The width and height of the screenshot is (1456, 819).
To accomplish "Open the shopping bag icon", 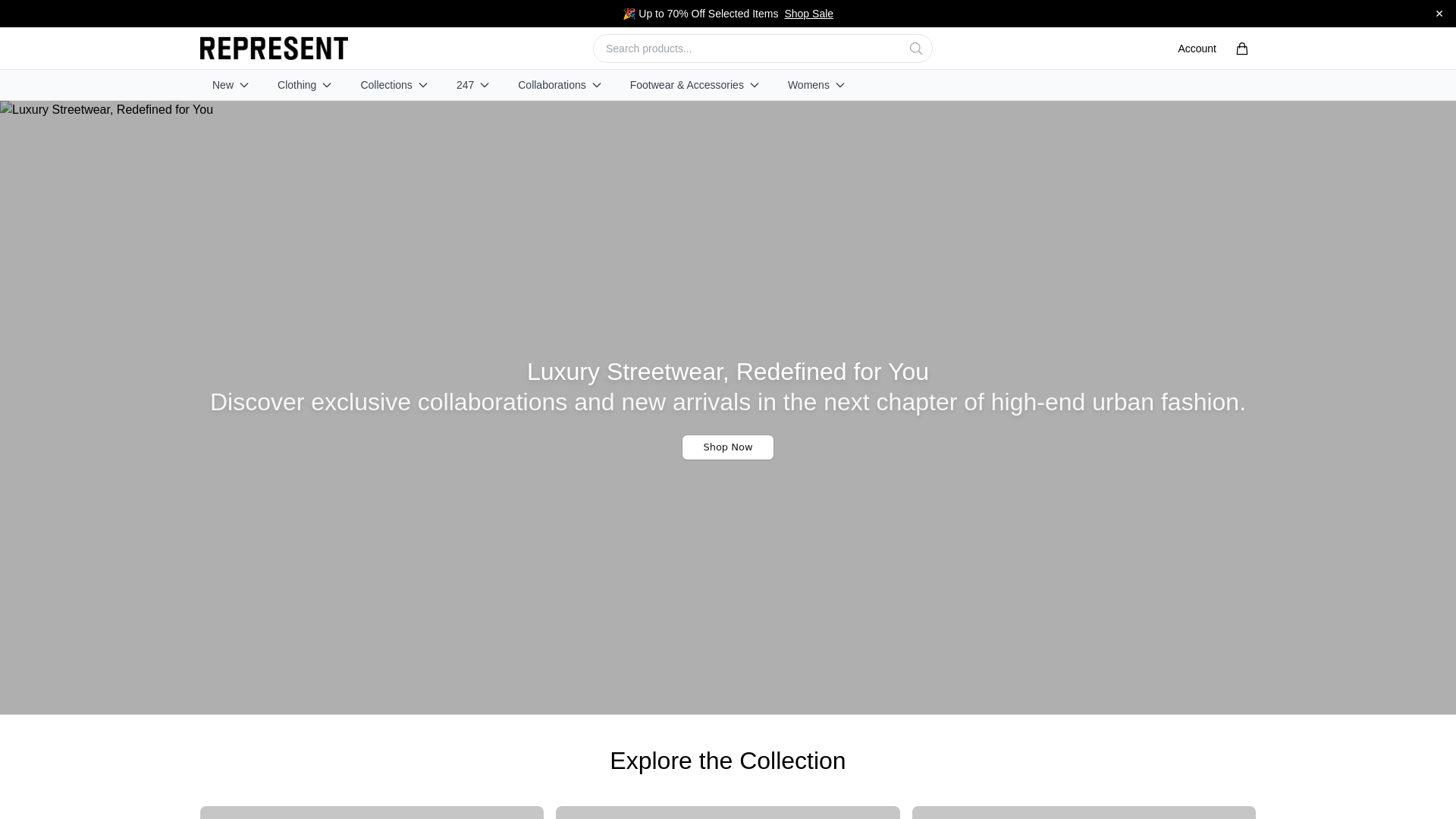I will [1241, 49].
